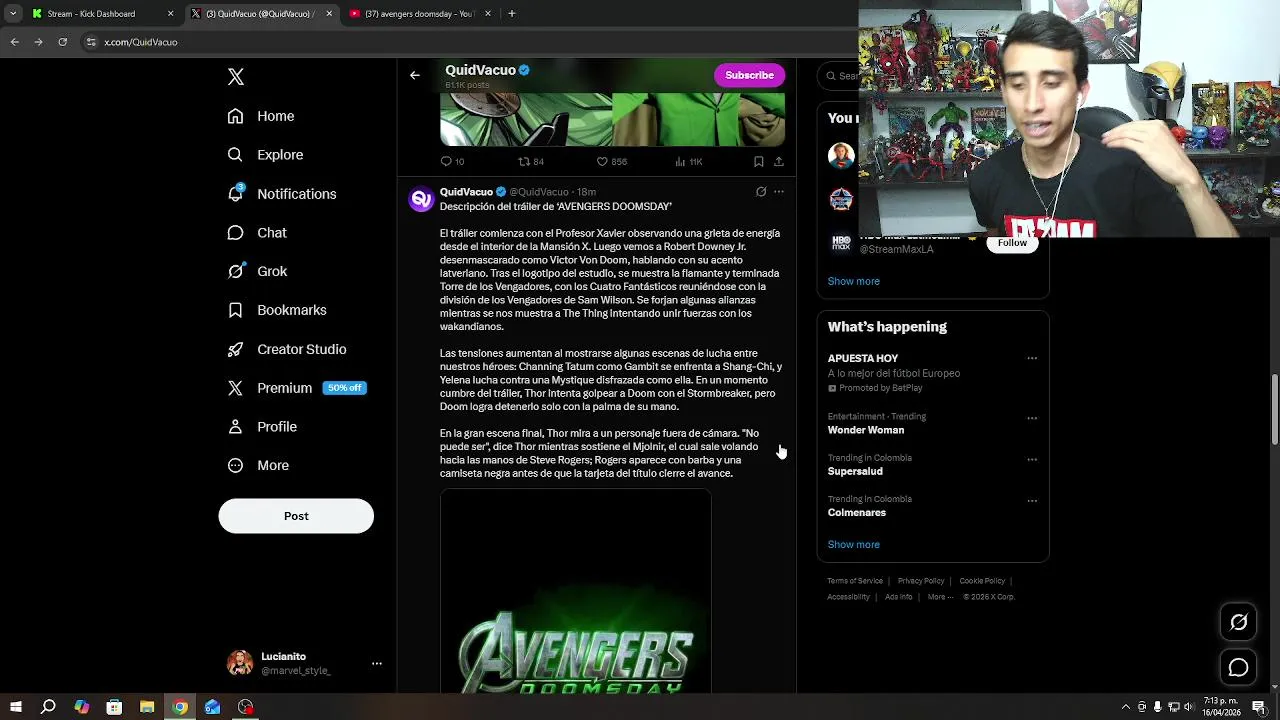1280x720 pixels.
Task: Switch to the Stream - Kick Dashboard tab
Action: (102, 14)
